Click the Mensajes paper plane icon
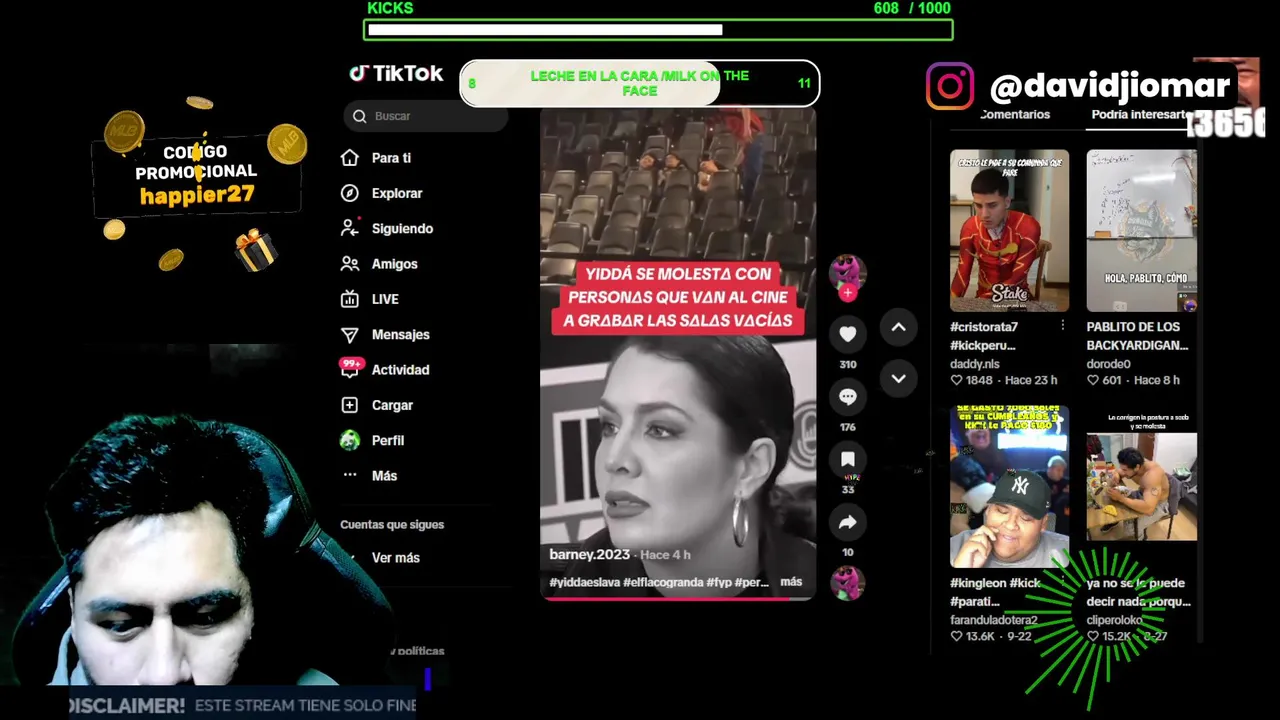The width and height of the screenshot is (1280, 720). [x=350, y=334]
